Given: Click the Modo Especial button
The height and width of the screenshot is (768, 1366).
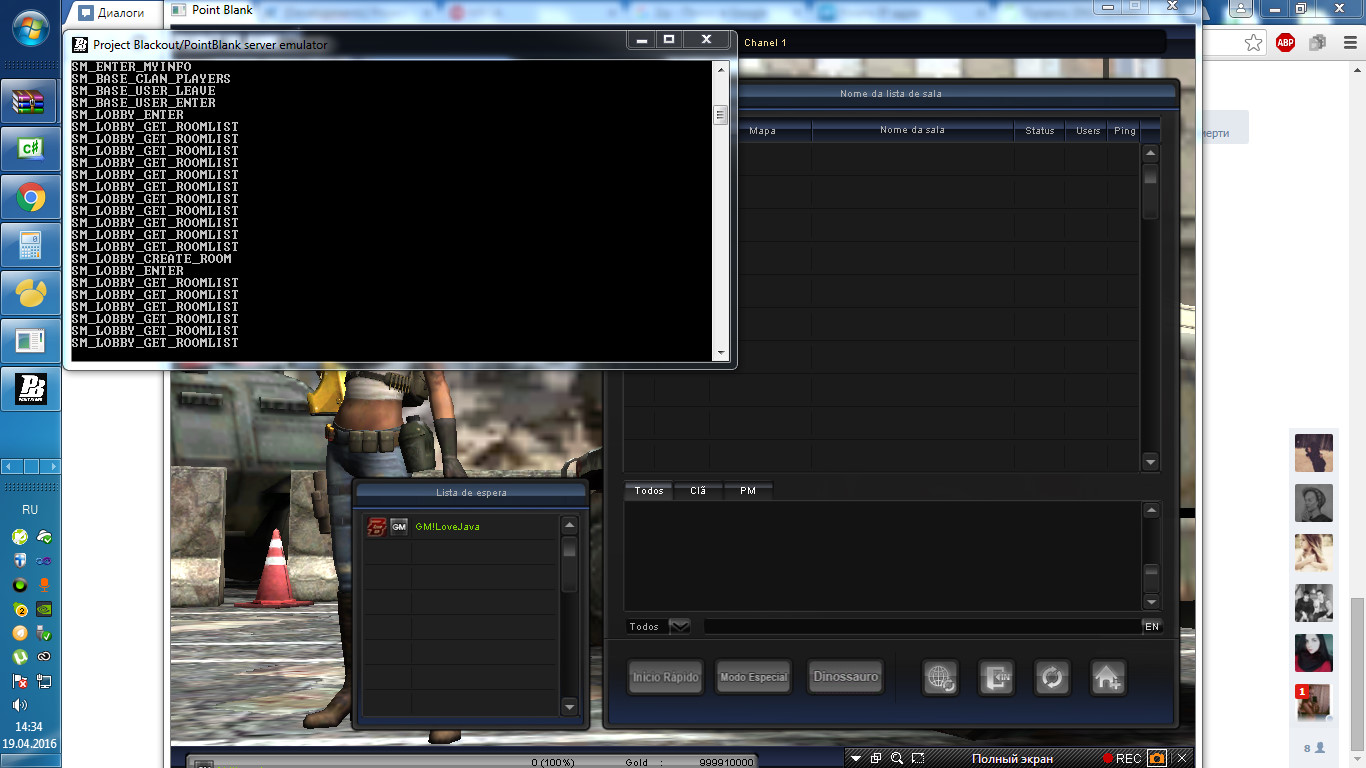Looking at the screenshot, I should pos(754,677).
